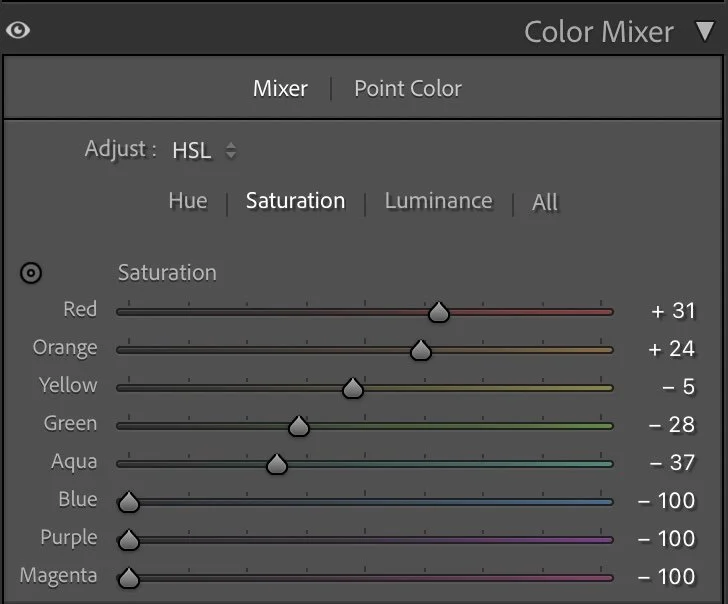
Task: Collapse the Color Mixer panel triangle
Action: tap(705, 31)
